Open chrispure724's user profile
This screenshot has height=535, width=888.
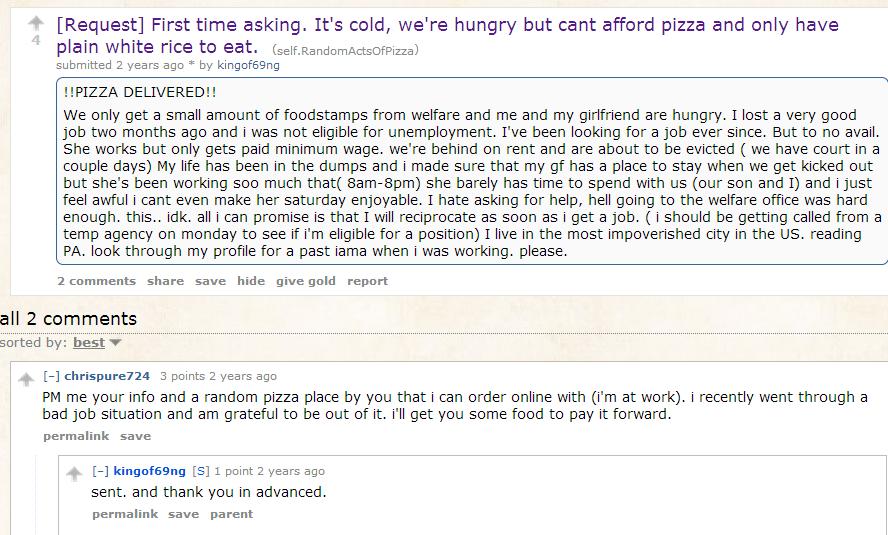[107, 376]
